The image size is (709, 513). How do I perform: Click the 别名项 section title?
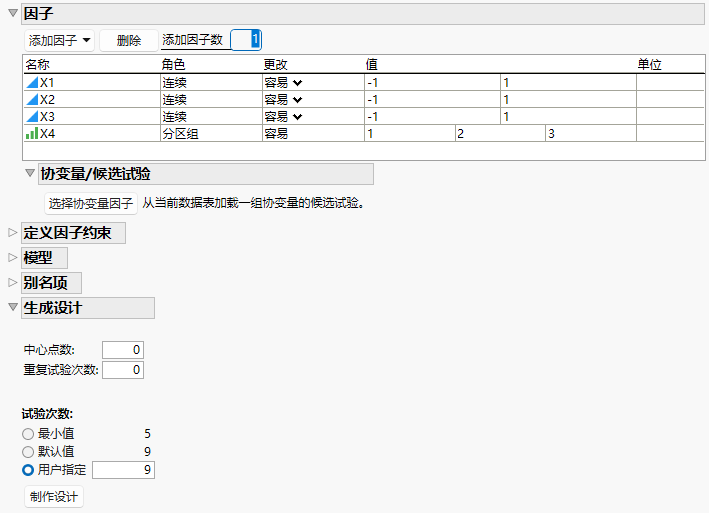coord(46,283)
